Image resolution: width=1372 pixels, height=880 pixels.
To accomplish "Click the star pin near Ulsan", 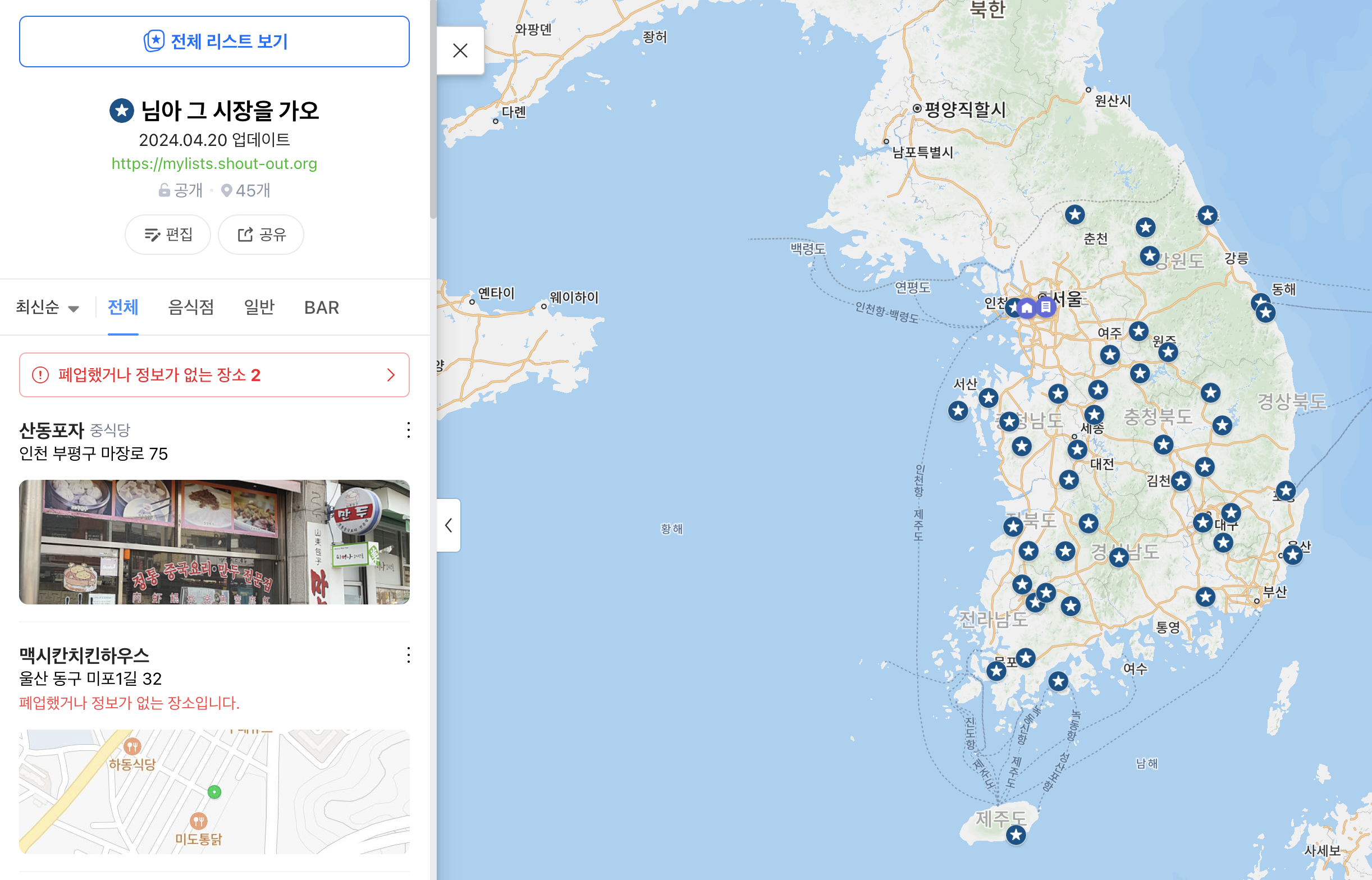I will (x=1293, y=554).
